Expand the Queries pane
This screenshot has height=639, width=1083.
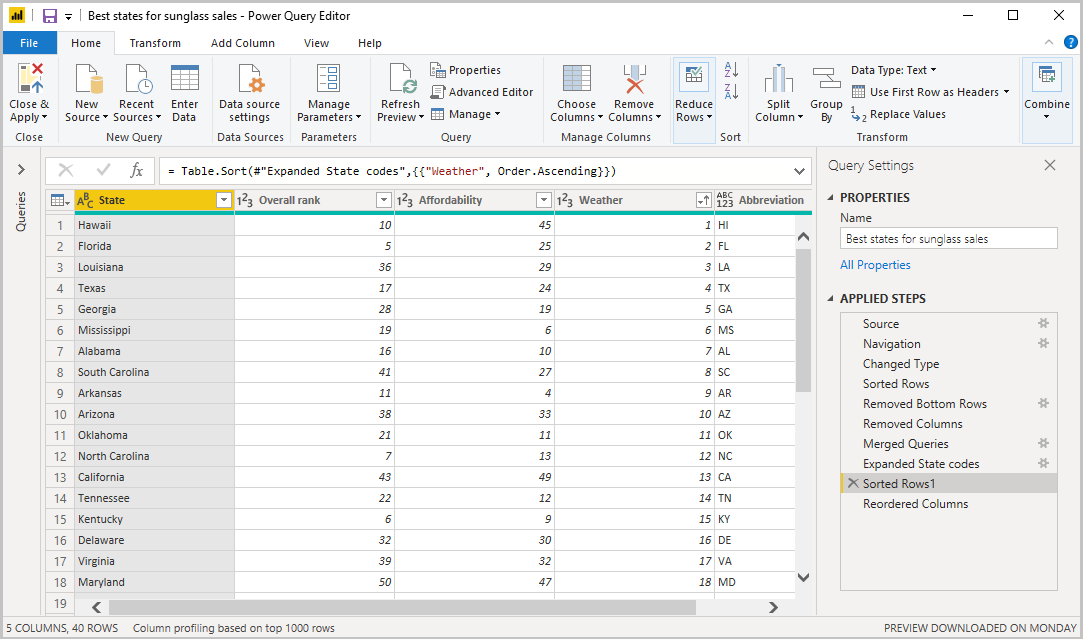click(x=21, y=169)
